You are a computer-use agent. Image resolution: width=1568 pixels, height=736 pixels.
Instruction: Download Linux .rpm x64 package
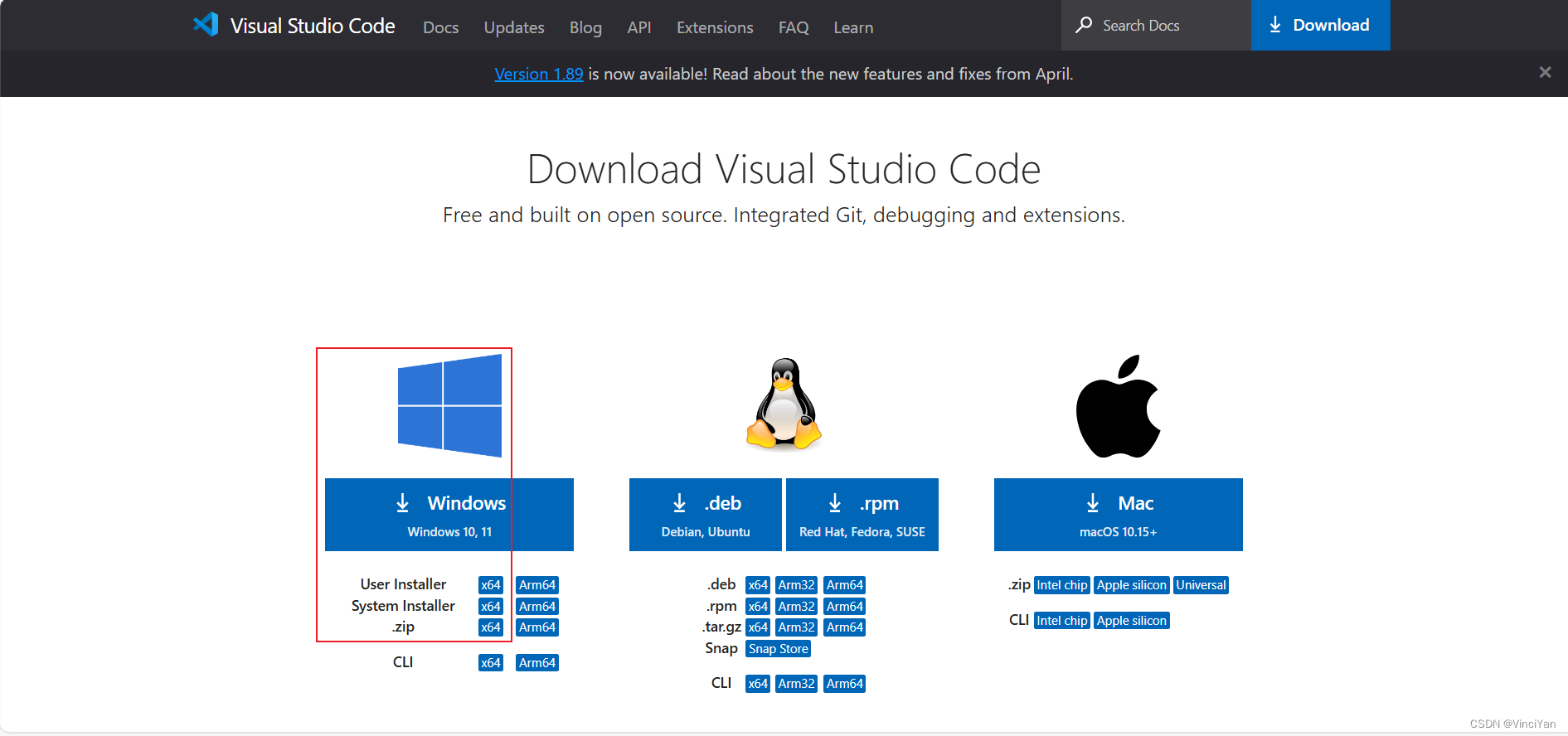pyautogui.click(x=758, y=607)
